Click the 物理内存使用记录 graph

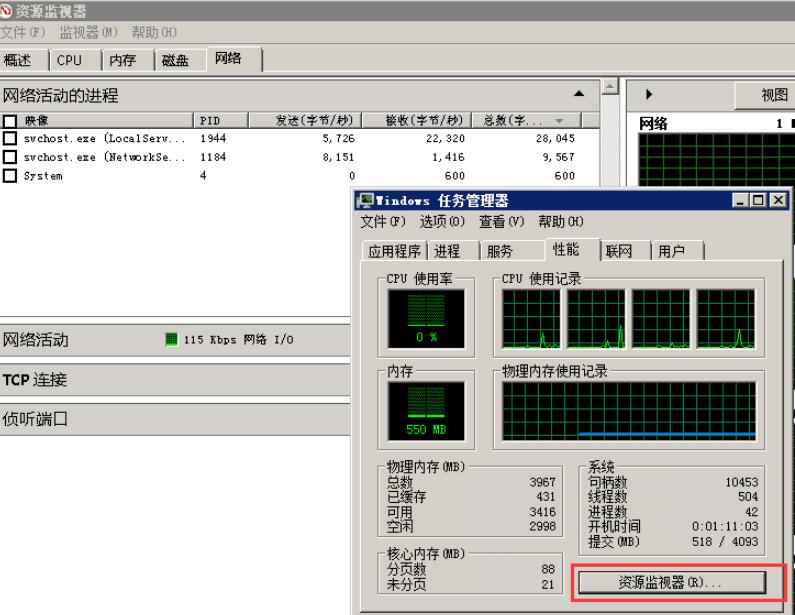point(629,411)
